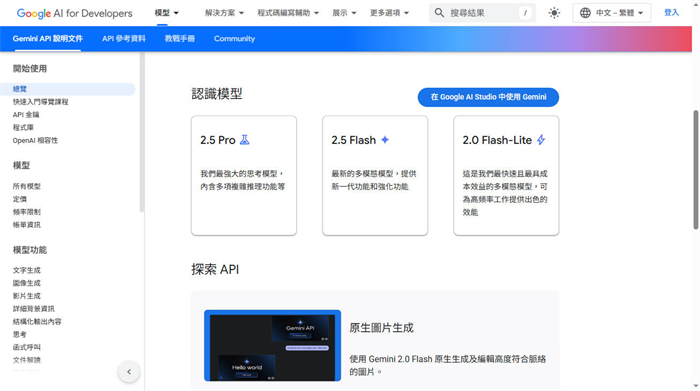Expand the 更多選項 menu

click(389, 13)
